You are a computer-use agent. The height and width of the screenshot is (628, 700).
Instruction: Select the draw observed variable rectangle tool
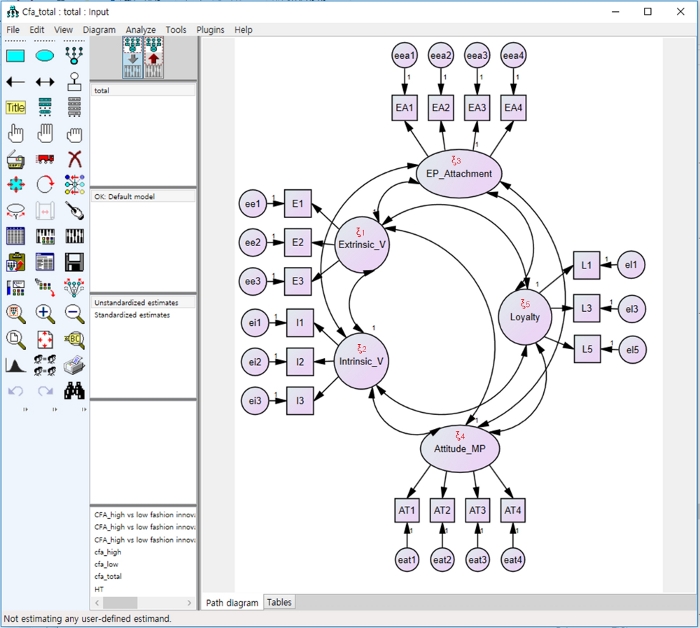point(15,56)
